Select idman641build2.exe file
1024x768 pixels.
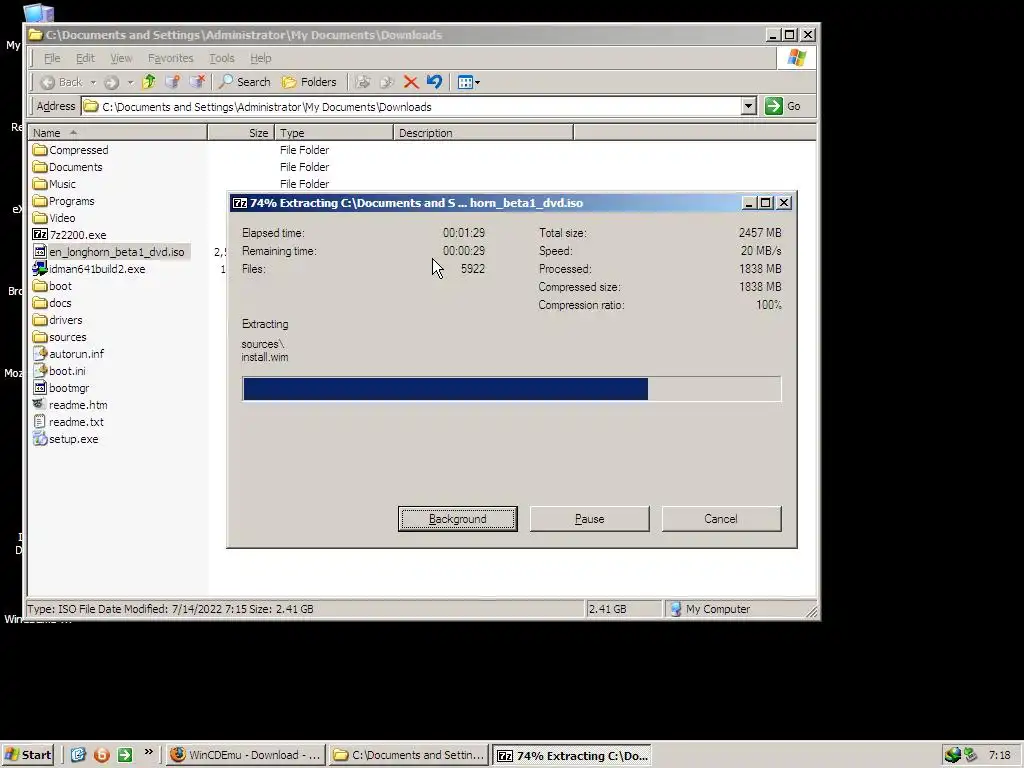(x=89, y=269)
